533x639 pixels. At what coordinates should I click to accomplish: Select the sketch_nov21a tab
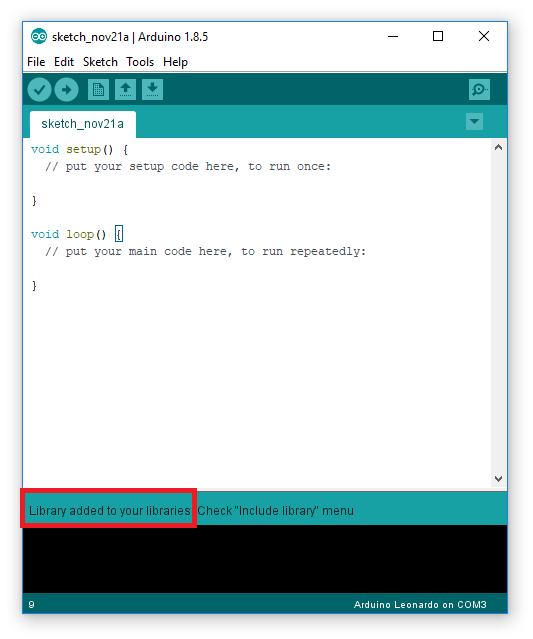click(x=83, y=124)
